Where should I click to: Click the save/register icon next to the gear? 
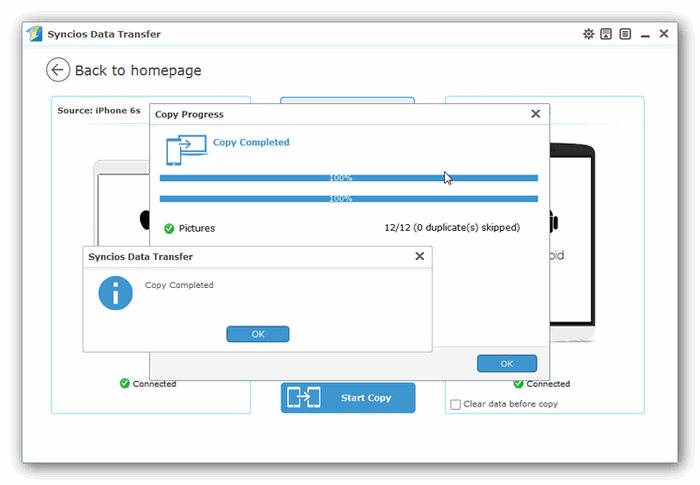click(x=606, y=34)
